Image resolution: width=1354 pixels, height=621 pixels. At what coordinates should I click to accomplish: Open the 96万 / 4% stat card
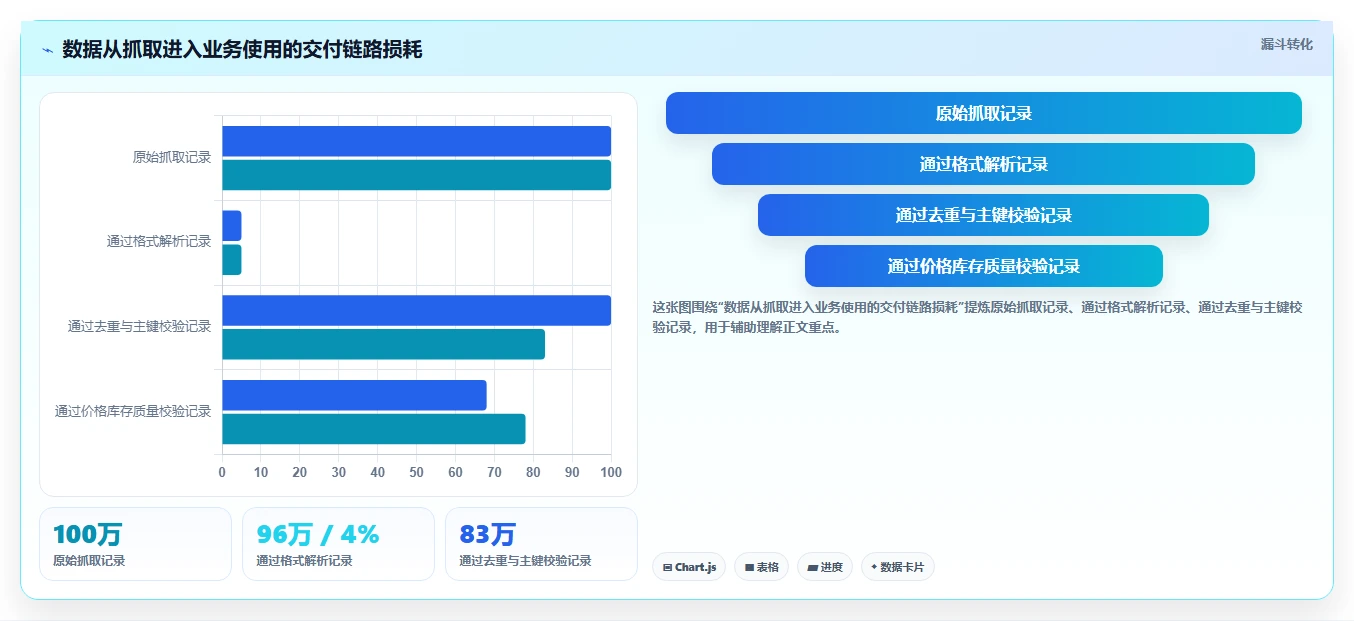pos(338,544)
